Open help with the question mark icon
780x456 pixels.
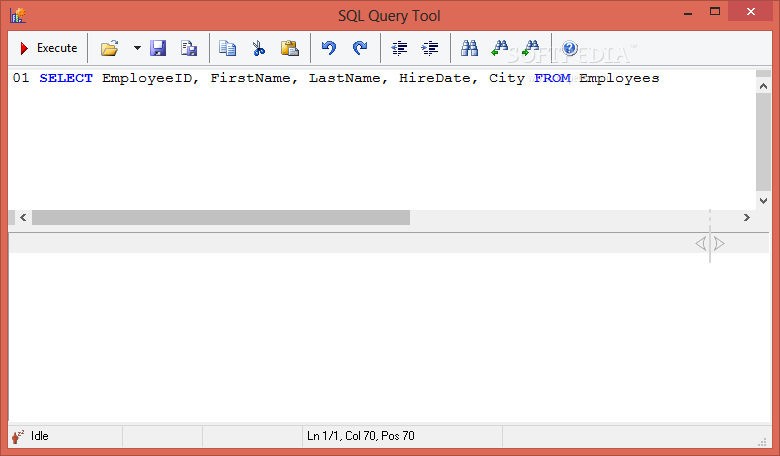click(x=570, y=48)
